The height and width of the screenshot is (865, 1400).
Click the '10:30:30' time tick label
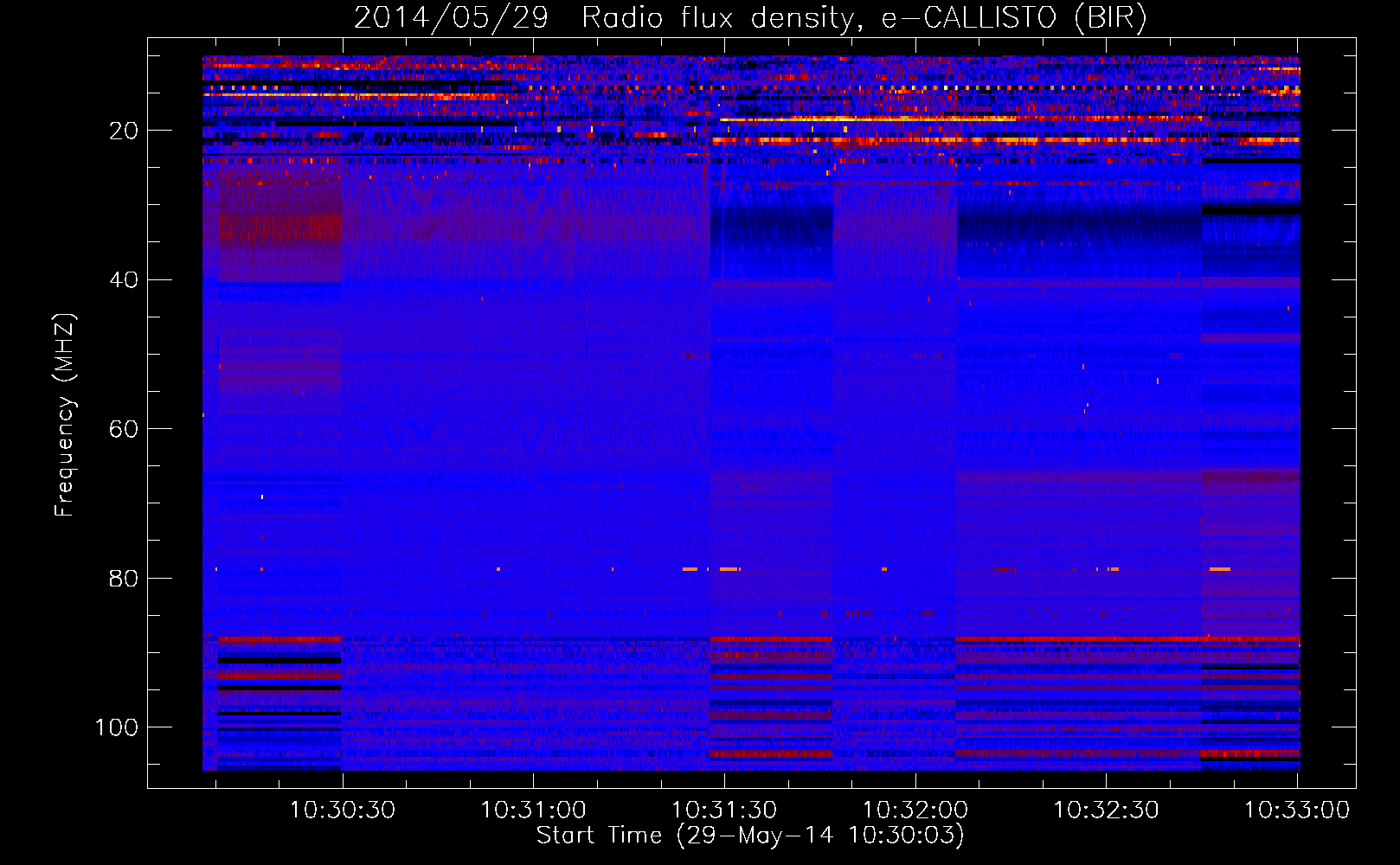point(342,811)
